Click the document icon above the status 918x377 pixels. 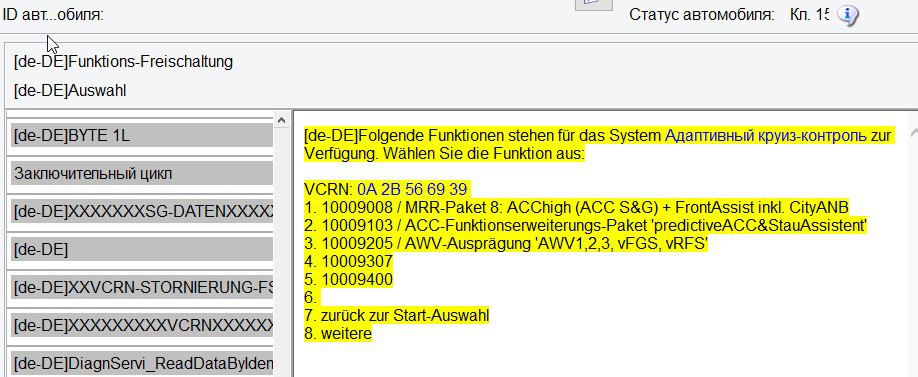[594, 5]
